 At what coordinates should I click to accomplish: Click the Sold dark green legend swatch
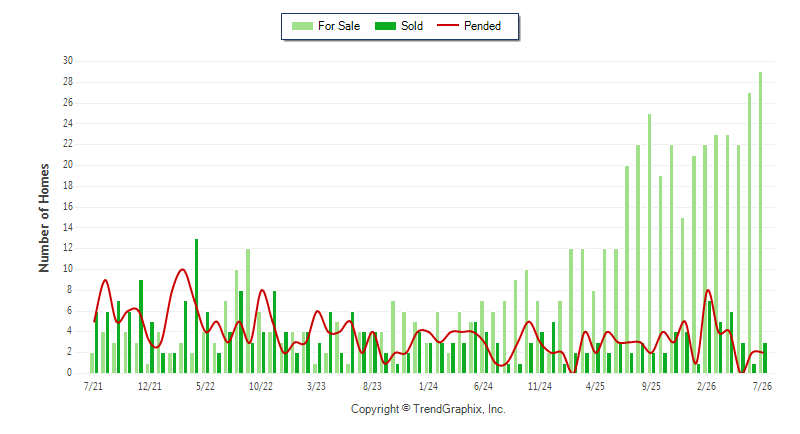(x=385, y=26)
